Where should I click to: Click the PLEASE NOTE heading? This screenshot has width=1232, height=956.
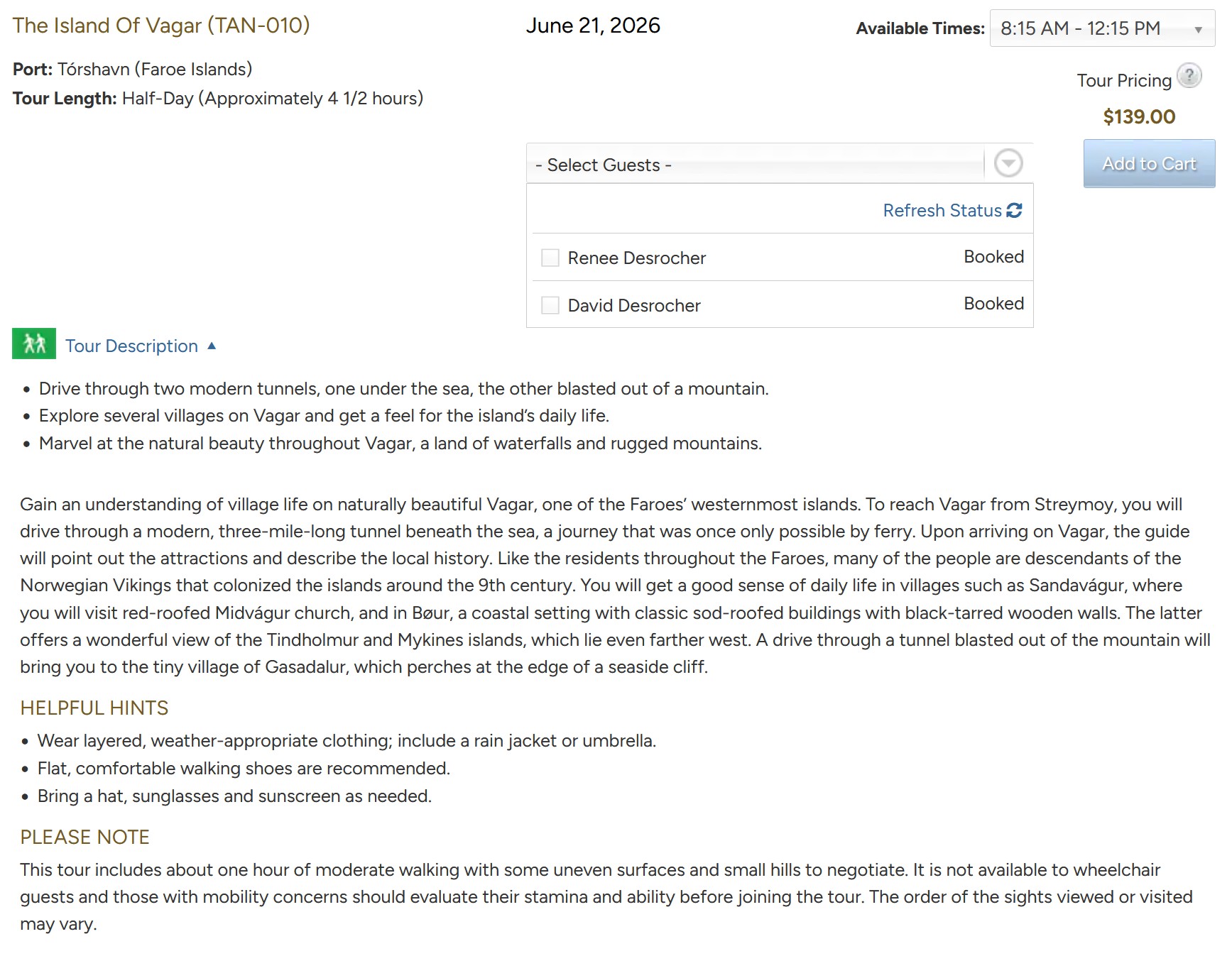point(85,837)
